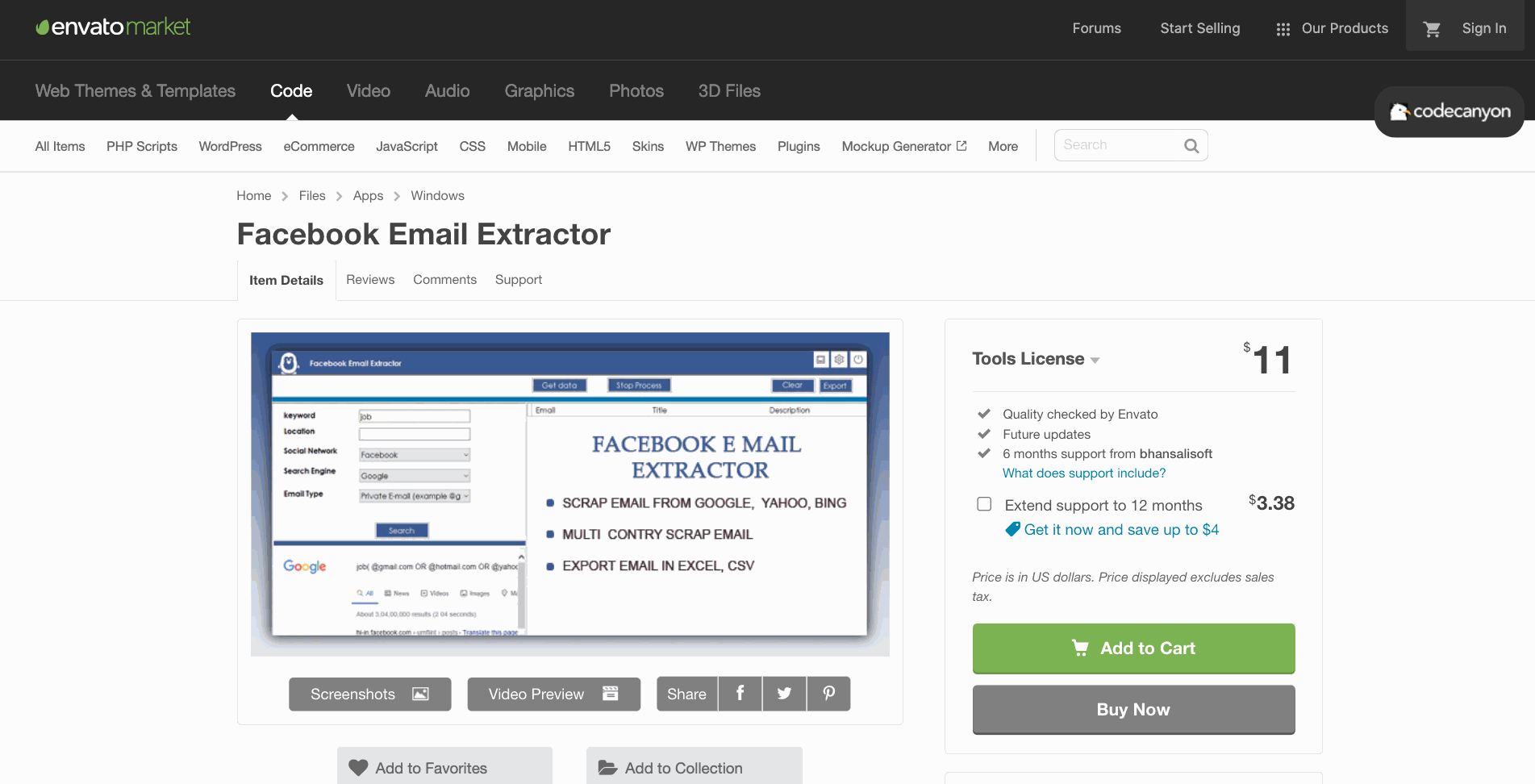
Task: Switch to the Reviews tab
Action: pos(370,279)
